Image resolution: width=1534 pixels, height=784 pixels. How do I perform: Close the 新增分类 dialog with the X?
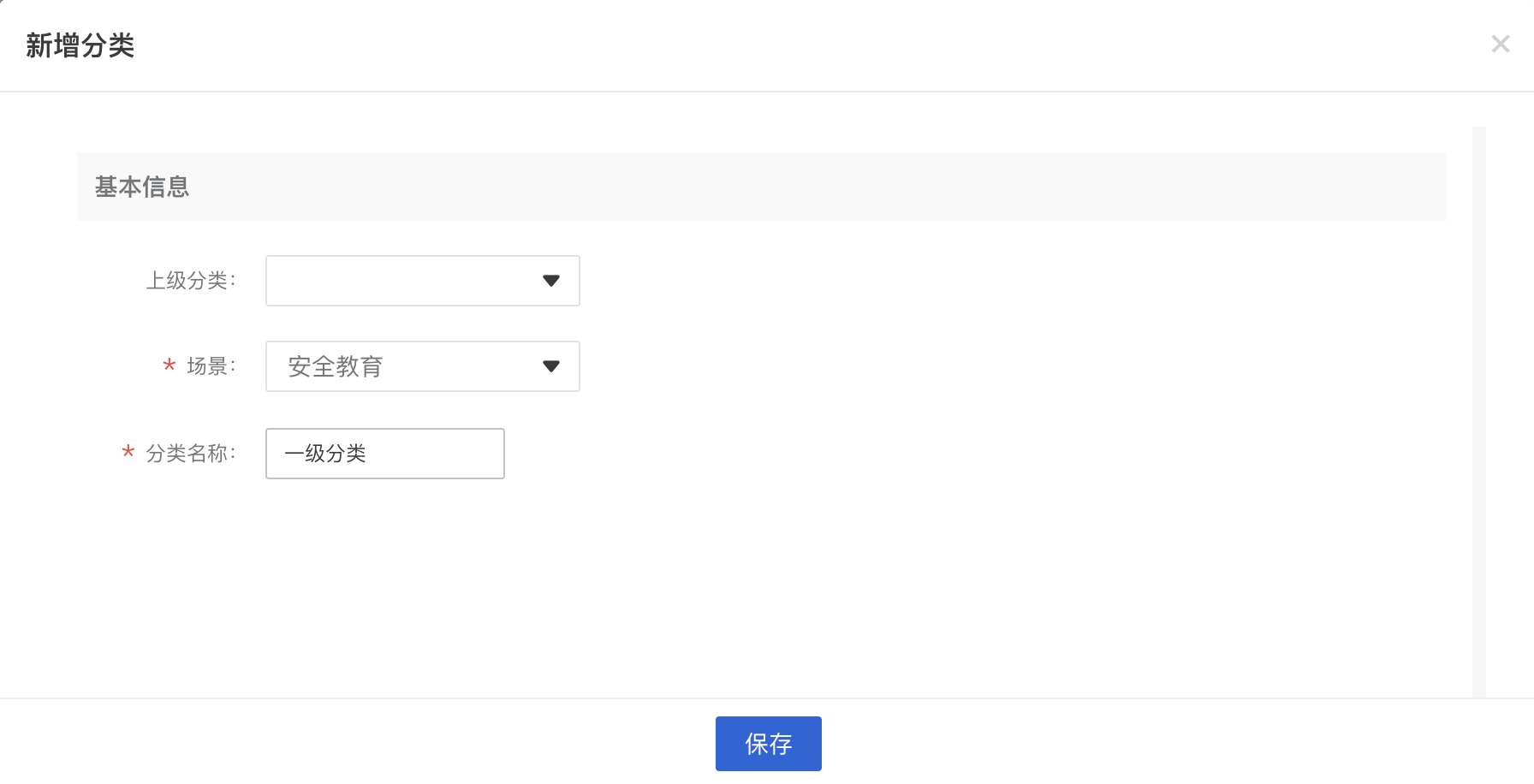[x=1500, y=44]
